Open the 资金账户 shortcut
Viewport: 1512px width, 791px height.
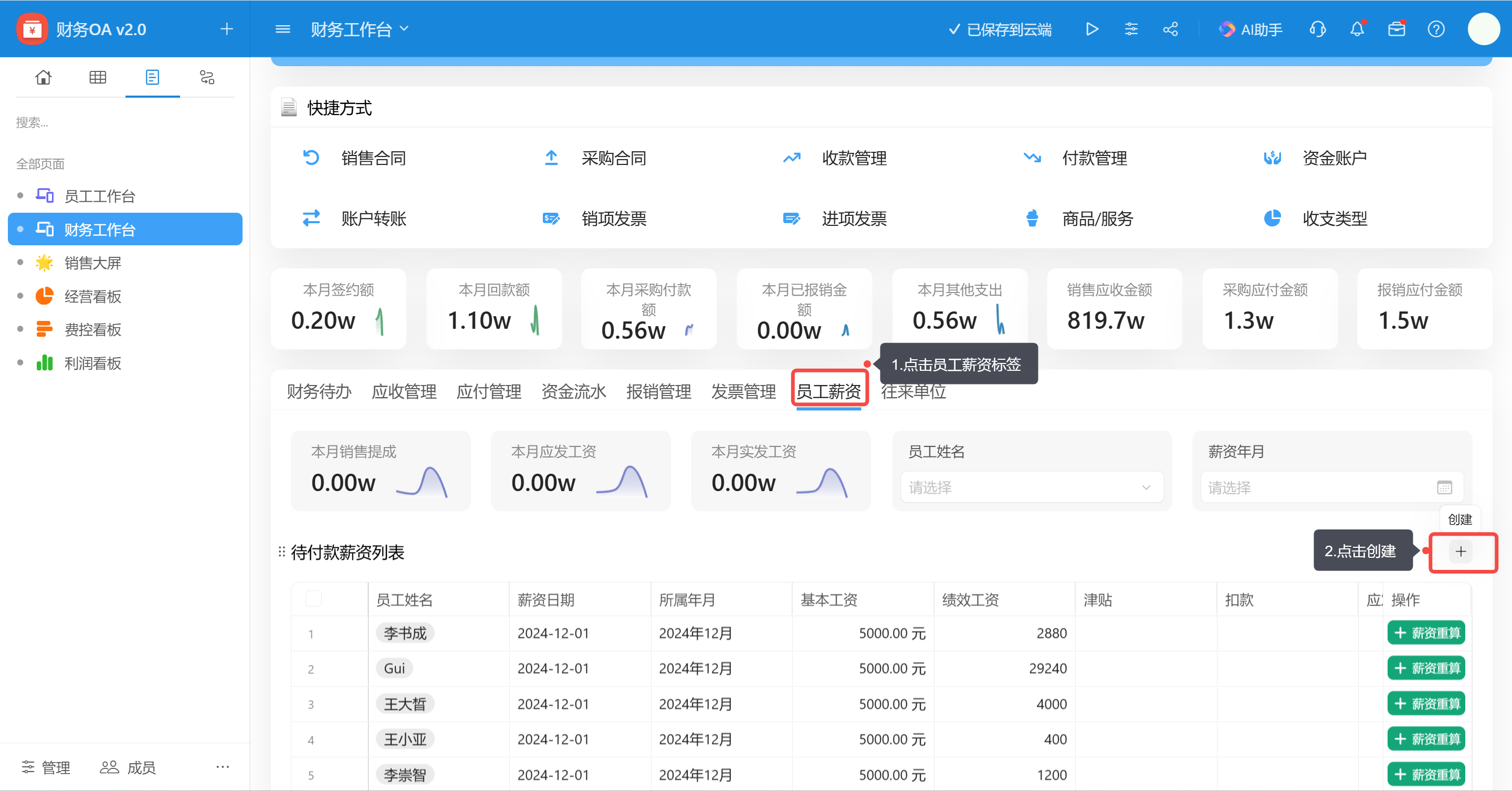point(1315,158)
